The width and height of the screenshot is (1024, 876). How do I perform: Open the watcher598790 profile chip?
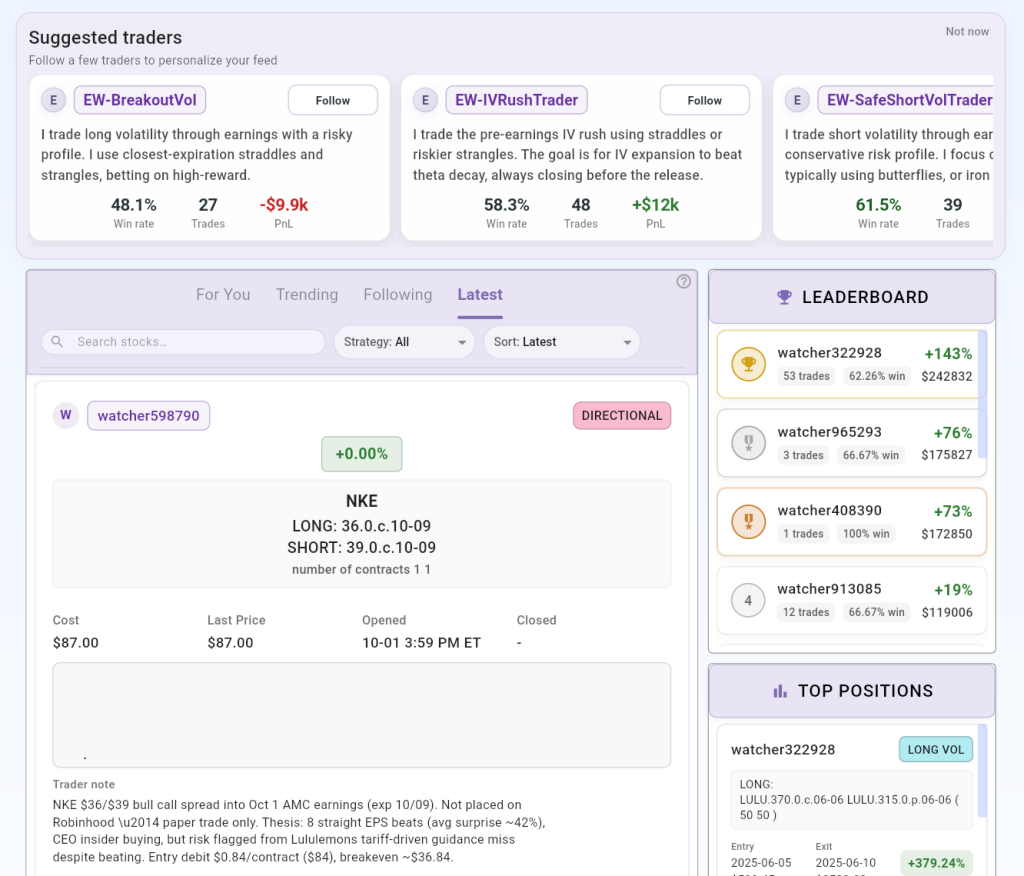coord(148,415)
